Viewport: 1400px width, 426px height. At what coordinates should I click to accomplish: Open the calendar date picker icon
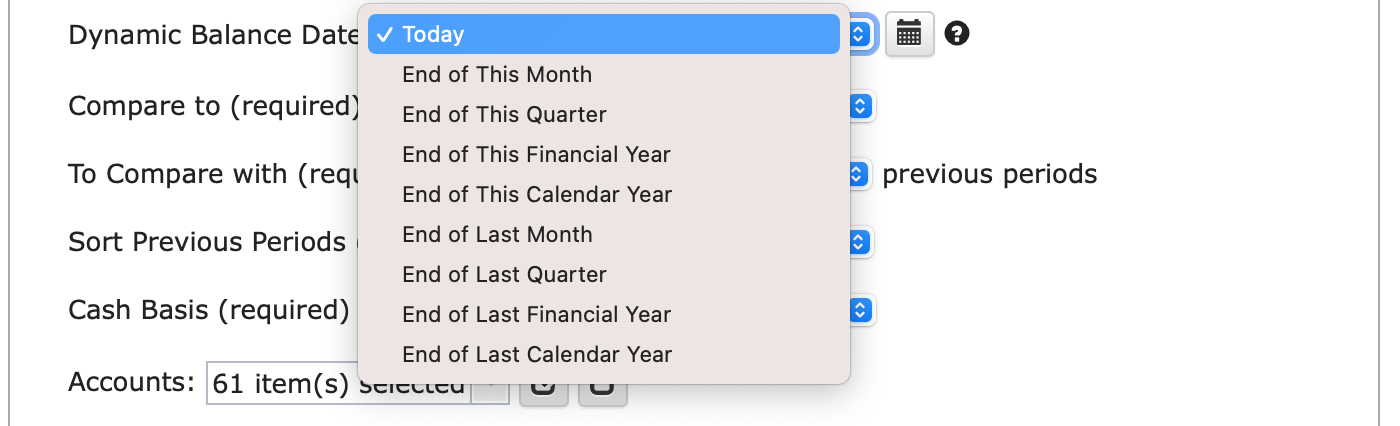click(909, 35)
